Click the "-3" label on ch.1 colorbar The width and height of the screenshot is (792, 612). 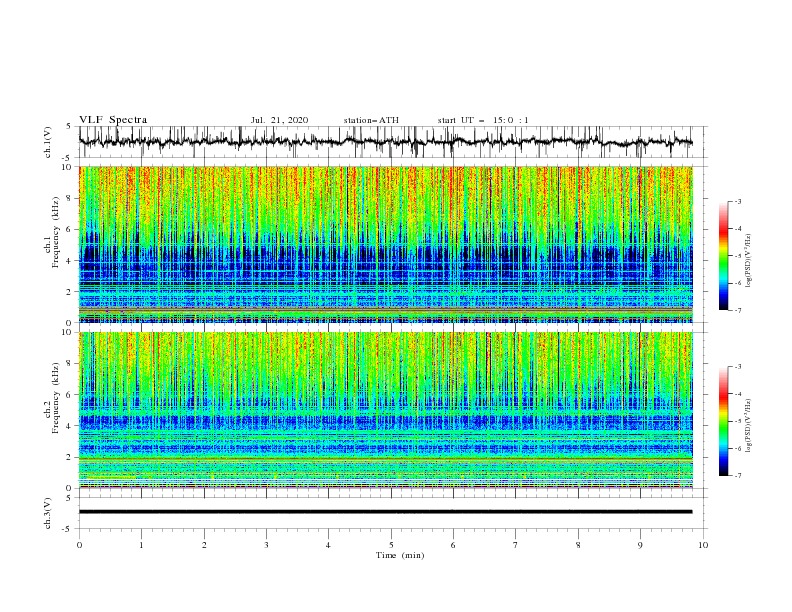point(737,201)
